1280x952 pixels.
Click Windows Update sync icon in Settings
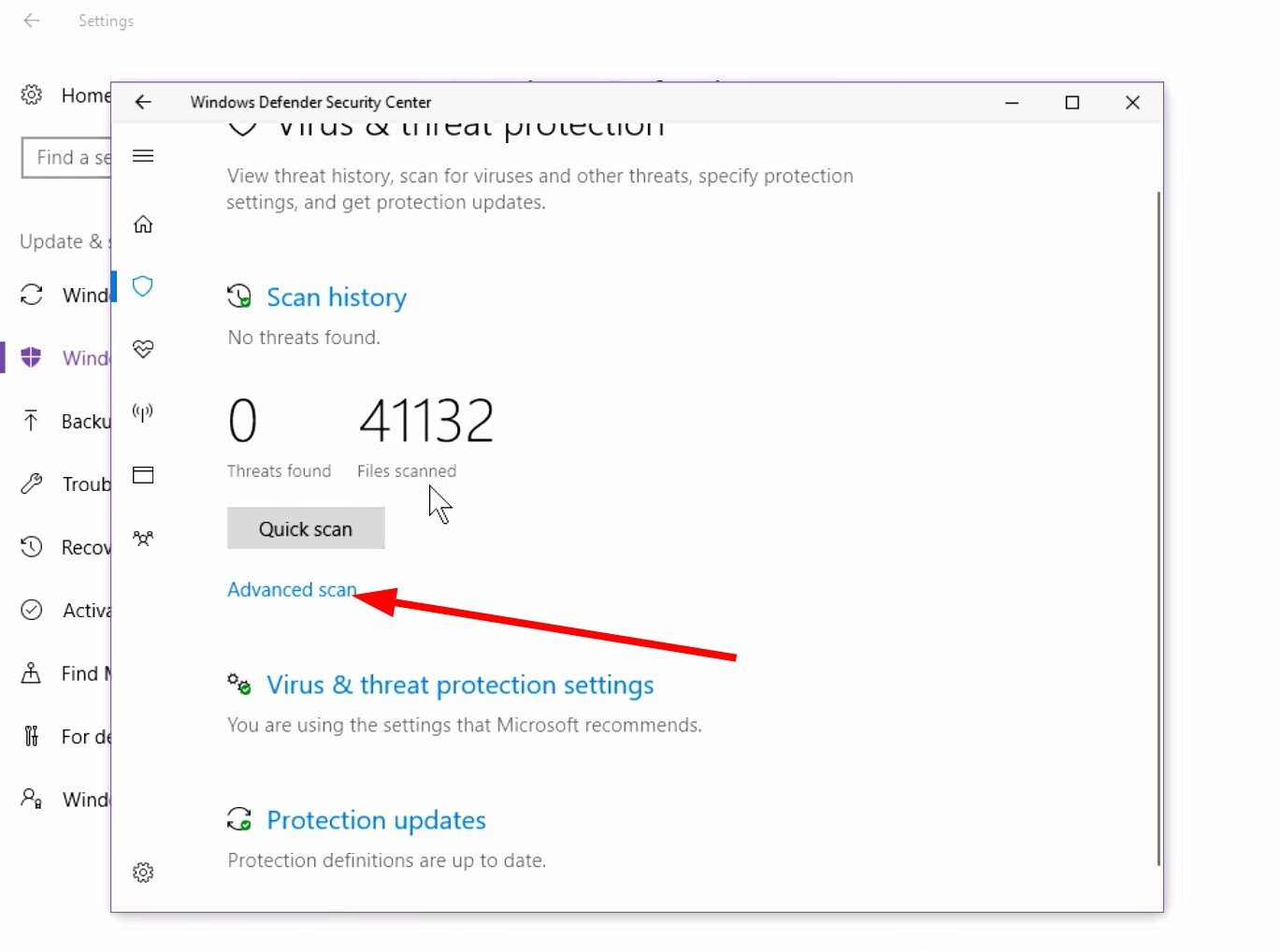(32, 296)
